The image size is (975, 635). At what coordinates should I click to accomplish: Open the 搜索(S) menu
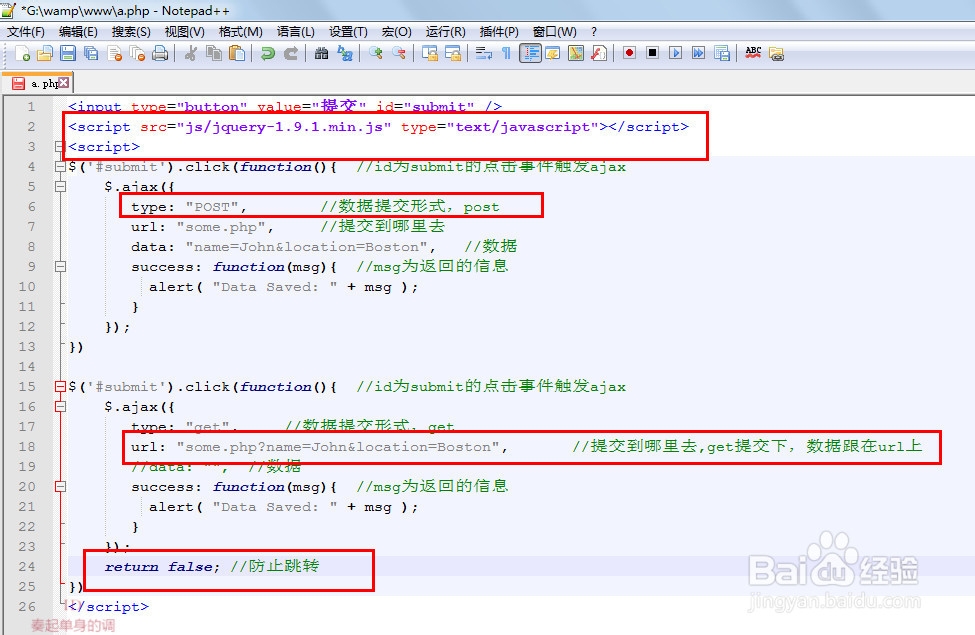click(131, 31)
